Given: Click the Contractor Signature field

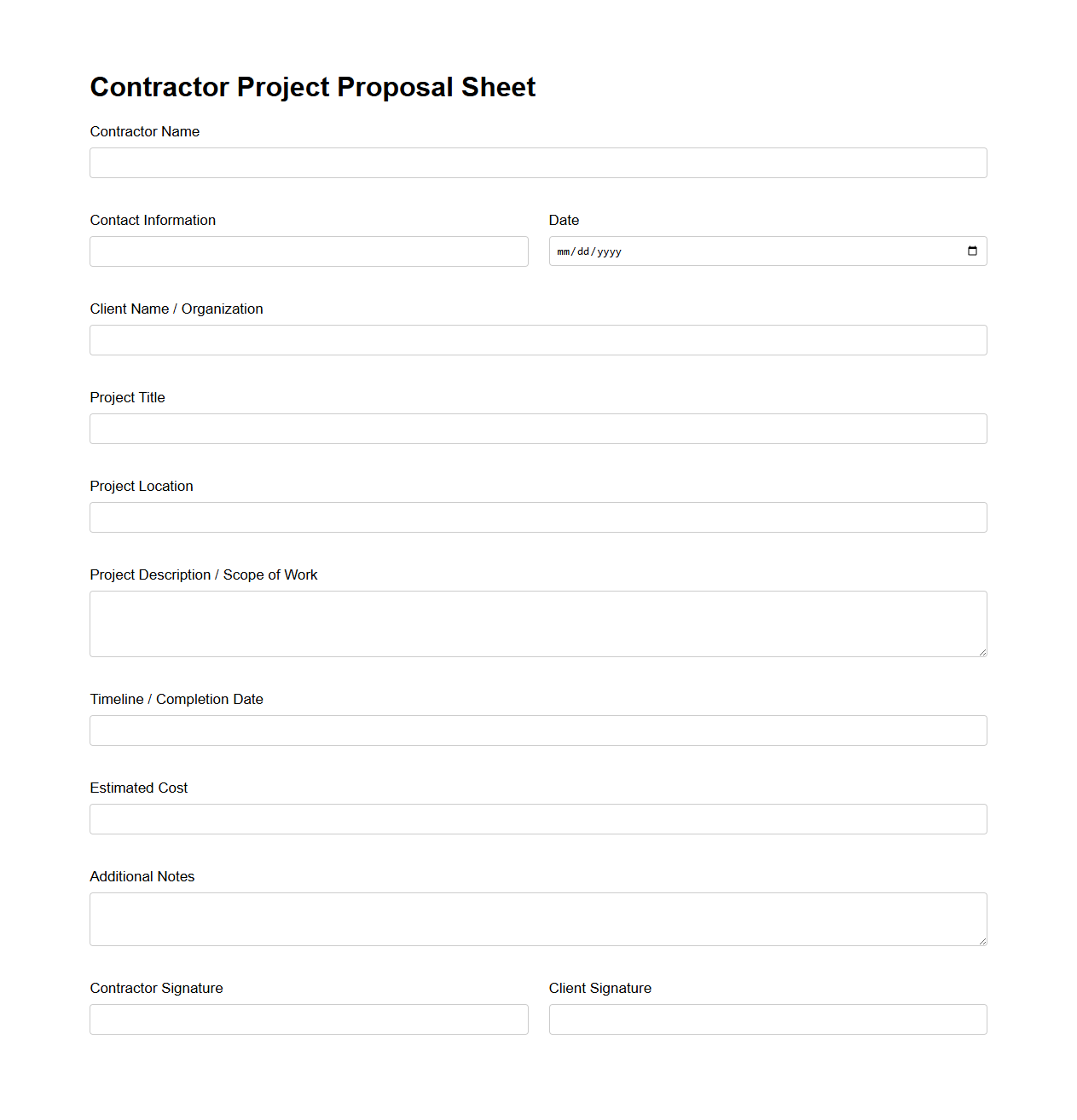Looking at the screenshot, I should 309,1019.
